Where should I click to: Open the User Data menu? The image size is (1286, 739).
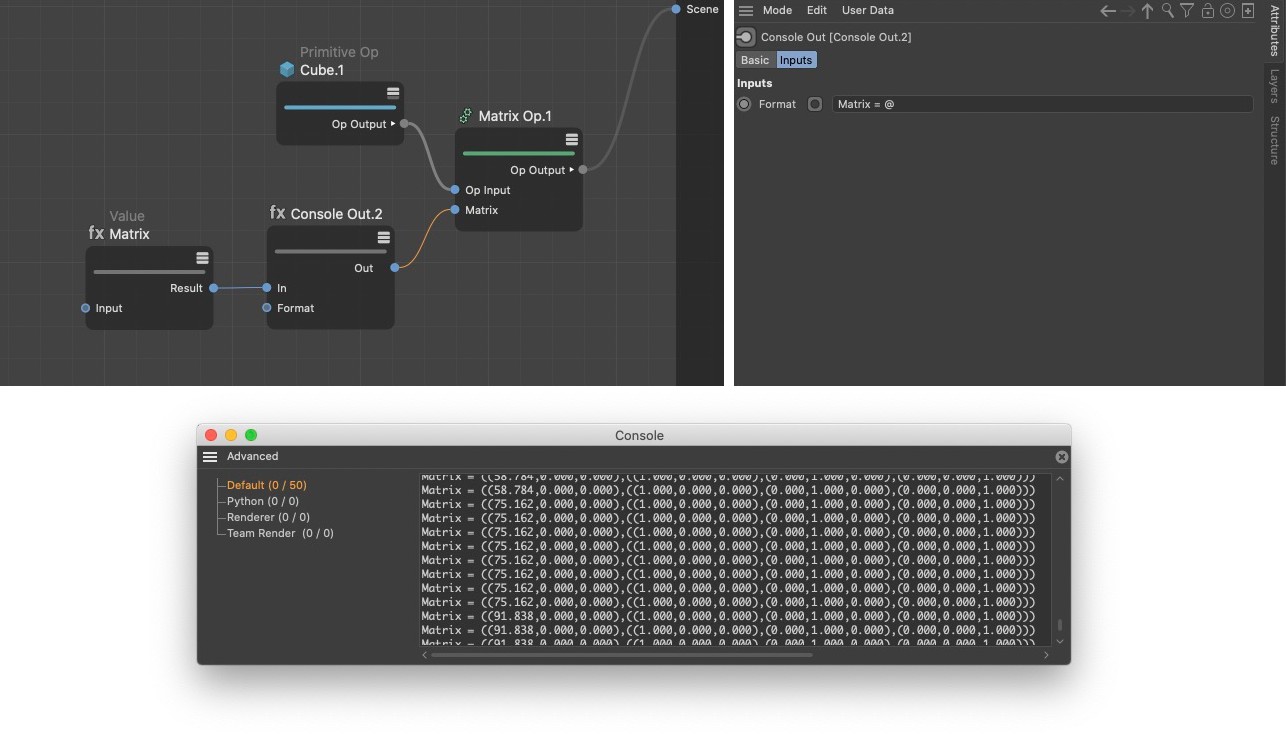pyautogui.click(x=868, y=10)
